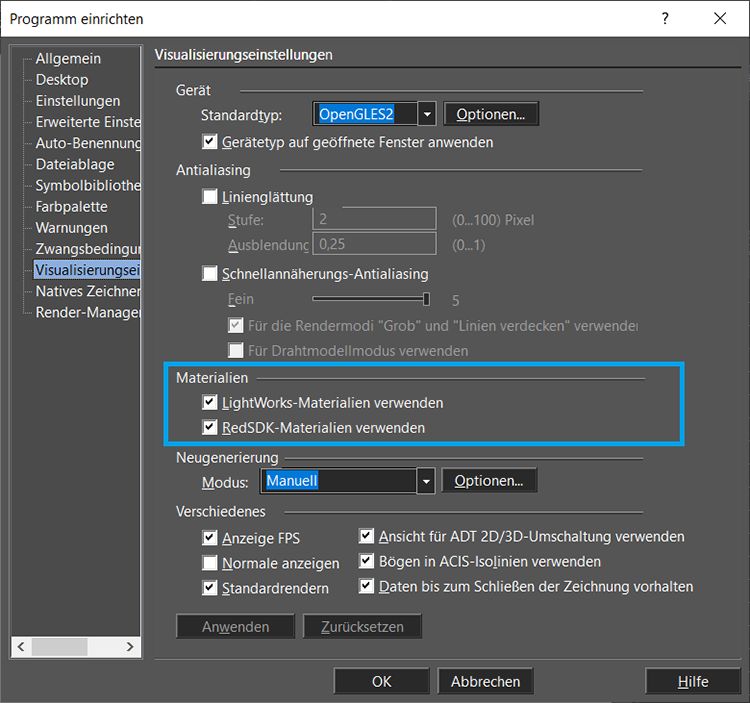Select Desktop in the settings tree
750x703 pixels.
pyautogui.click(x=62, y=80)
